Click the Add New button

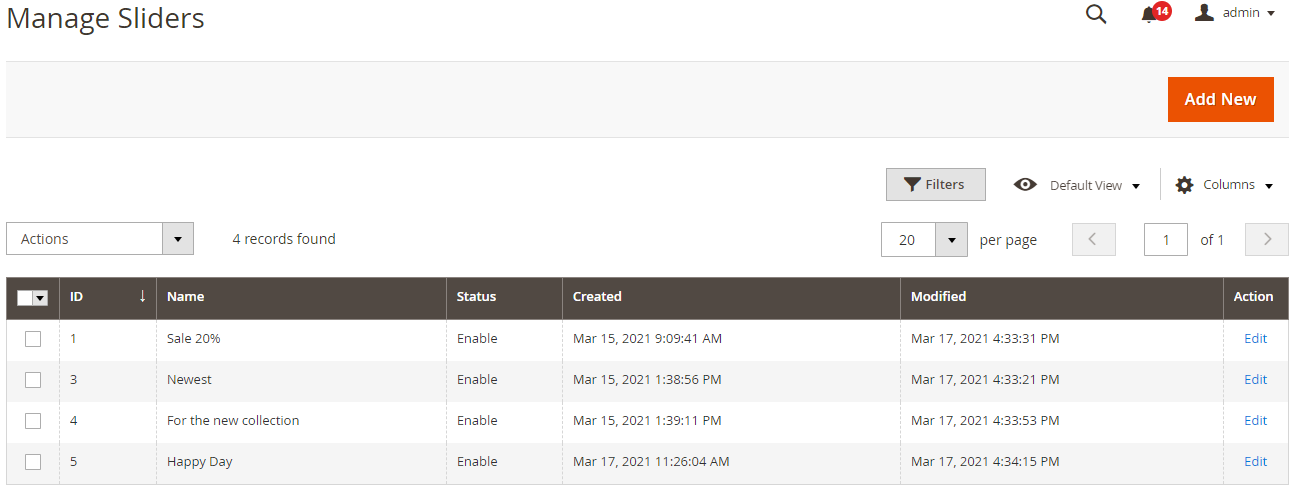click(x=1220, y=99)
